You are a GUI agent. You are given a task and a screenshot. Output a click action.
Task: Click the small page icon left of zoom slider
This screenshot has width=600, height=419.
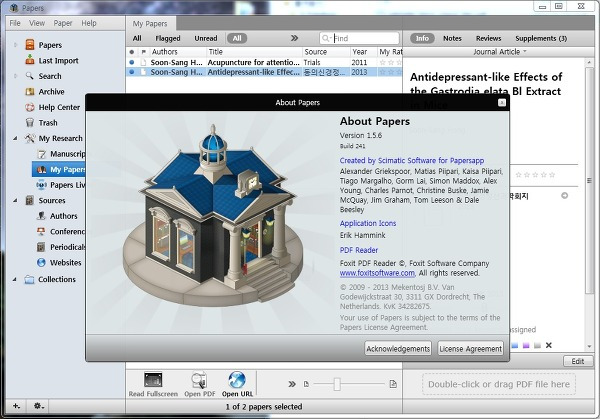coord(306,384)
